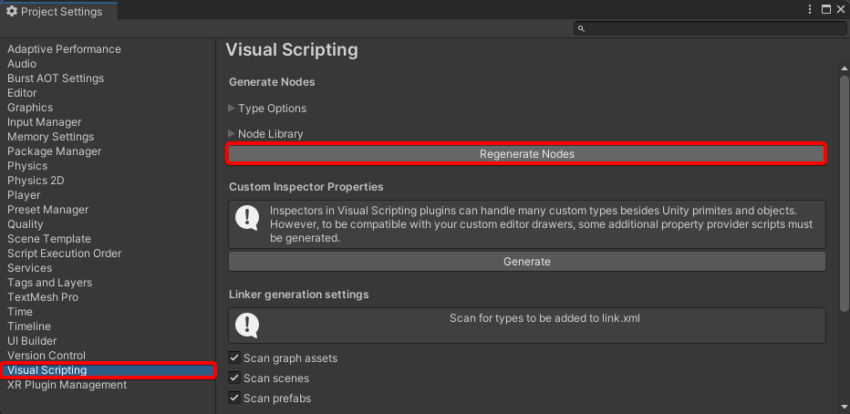Viewport: 850px width, 414px height.
Task: Click the vertical scrollbar thumb
Action: tap(843, 193)
